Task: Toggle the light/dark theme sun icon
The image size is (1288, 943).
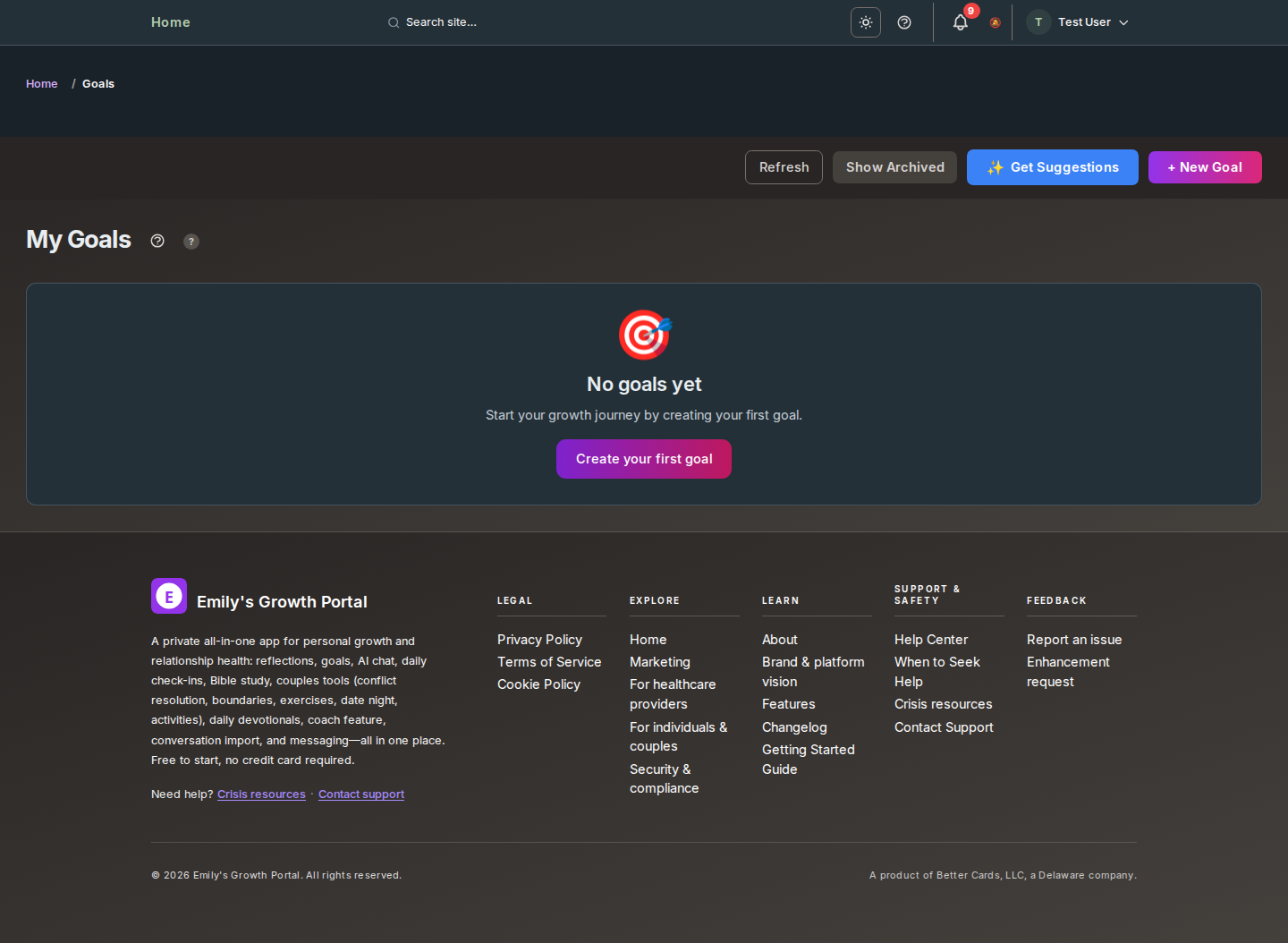Action: coord(865,22)
